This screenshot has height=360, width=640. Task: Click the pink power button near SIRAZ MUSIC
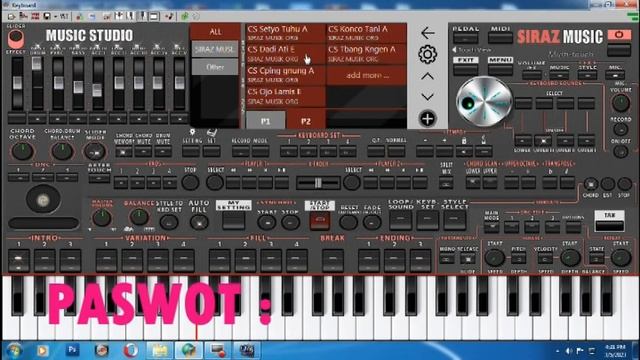tap(619, 35)
